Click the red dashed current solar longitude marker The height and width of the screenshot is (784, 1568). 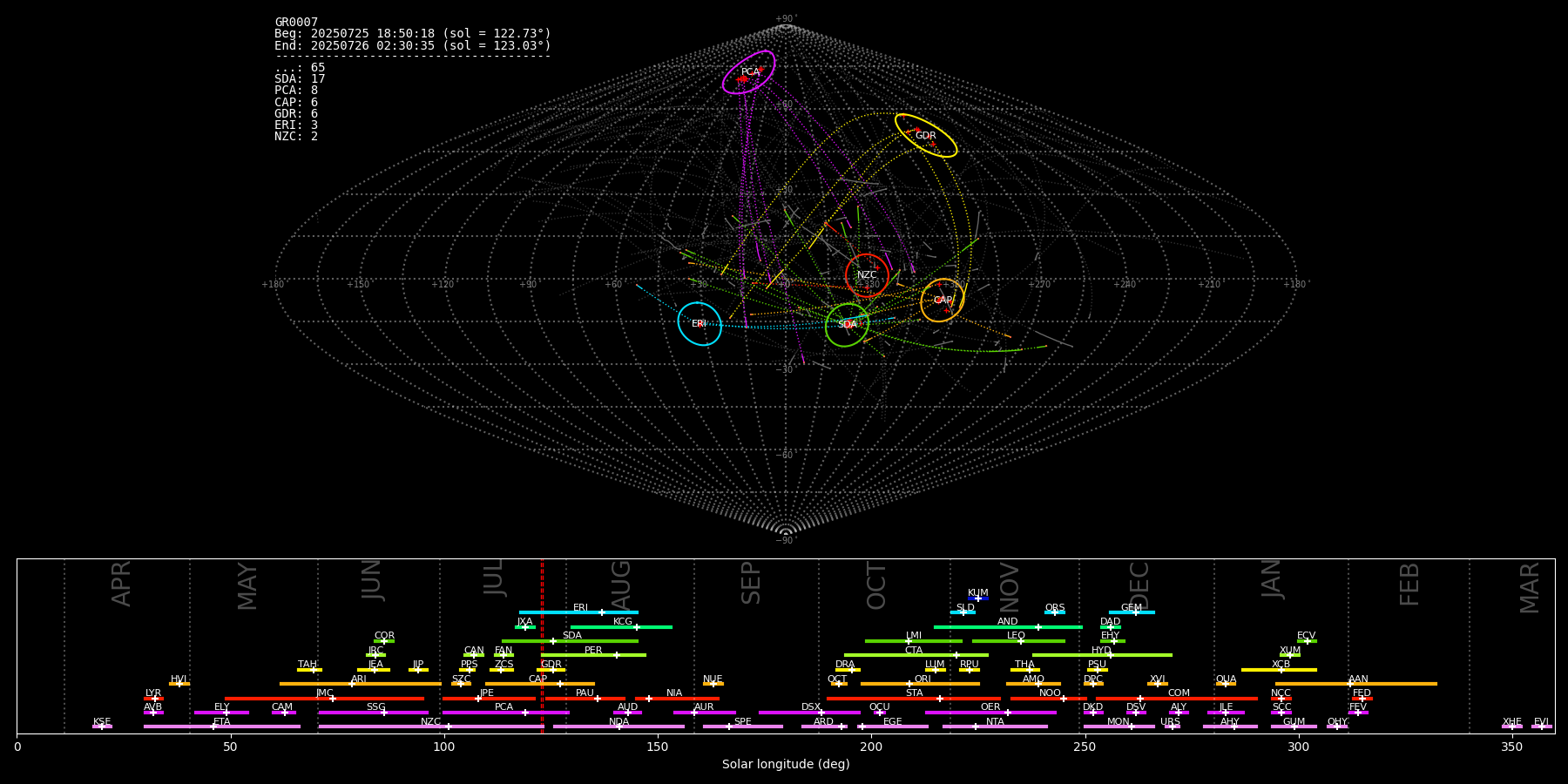[x=542, y=645]
